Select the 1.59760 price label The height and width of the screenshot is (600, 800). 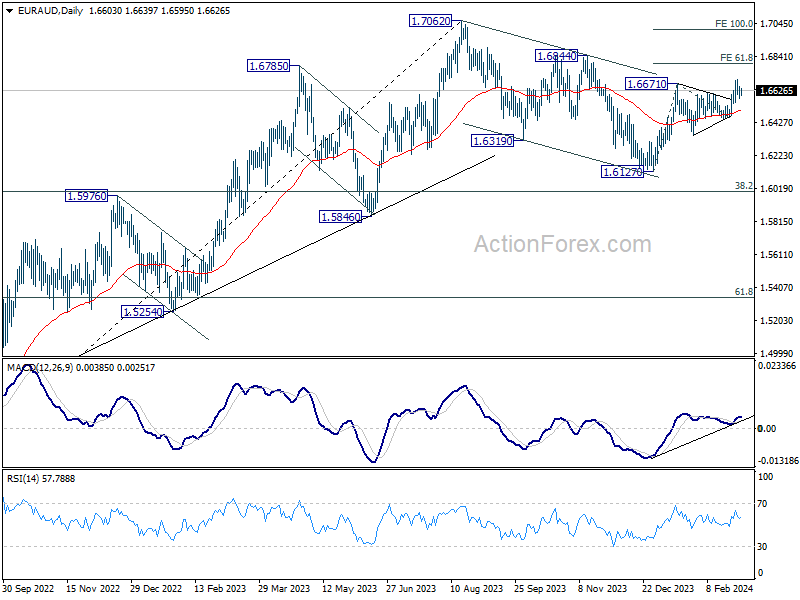click(x=87, y=196)
